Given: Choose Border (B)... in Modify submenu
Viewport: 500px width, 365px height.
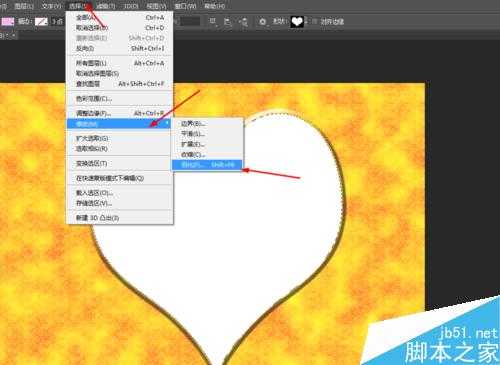Looking at the screenshot, I should coord(208,124).
